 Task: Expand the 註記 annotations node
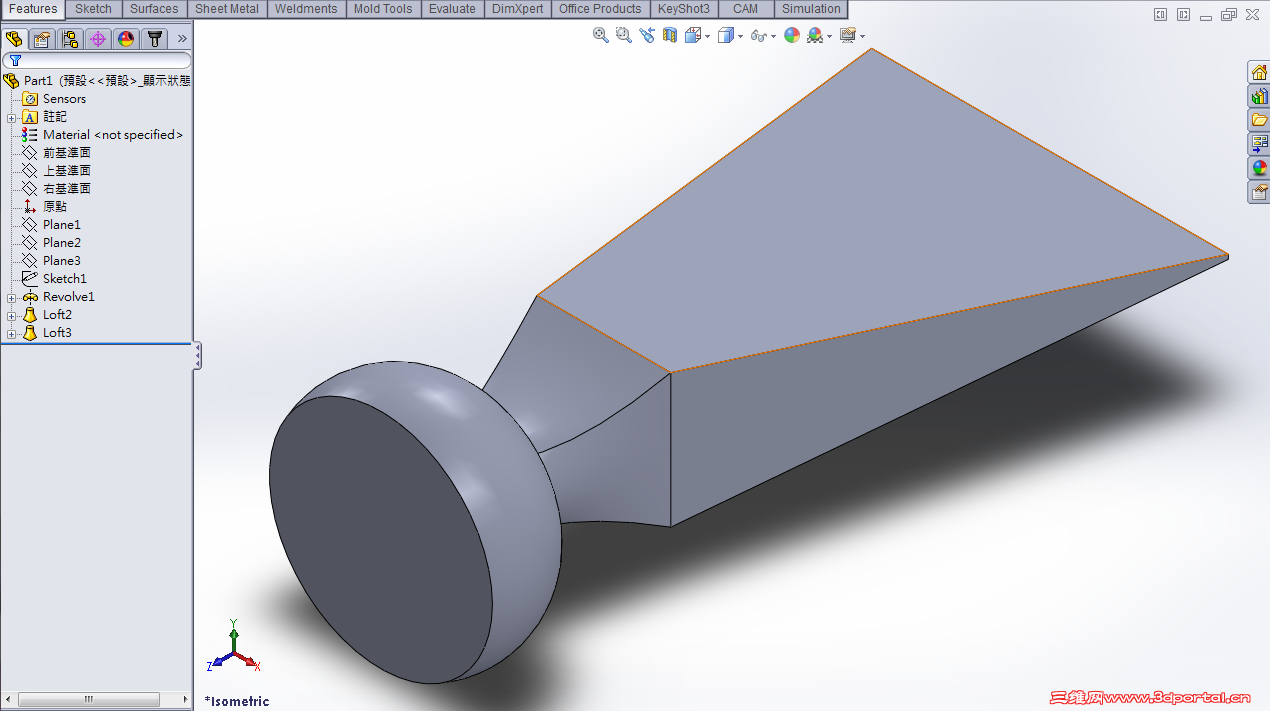(11, 117)
